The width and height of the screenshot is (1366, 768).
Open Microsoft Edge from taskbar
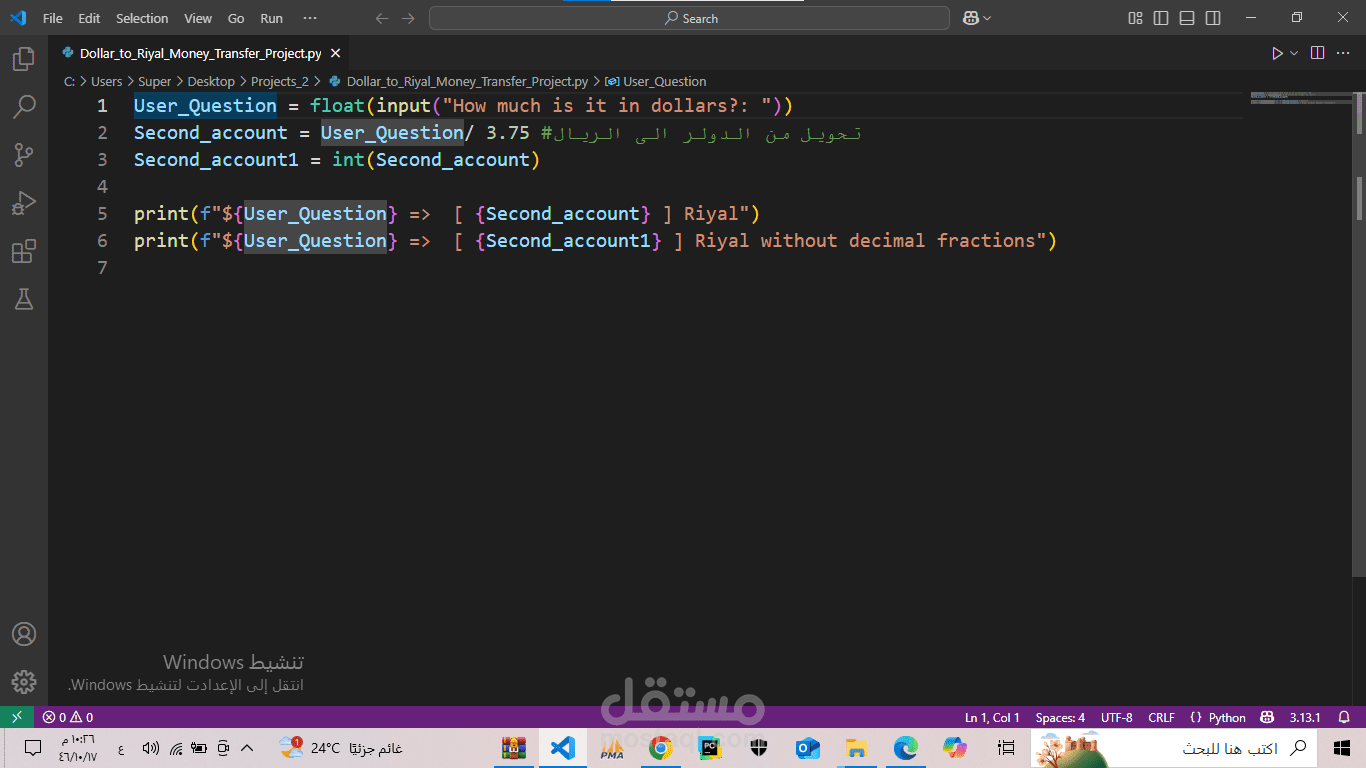point(905,748)
